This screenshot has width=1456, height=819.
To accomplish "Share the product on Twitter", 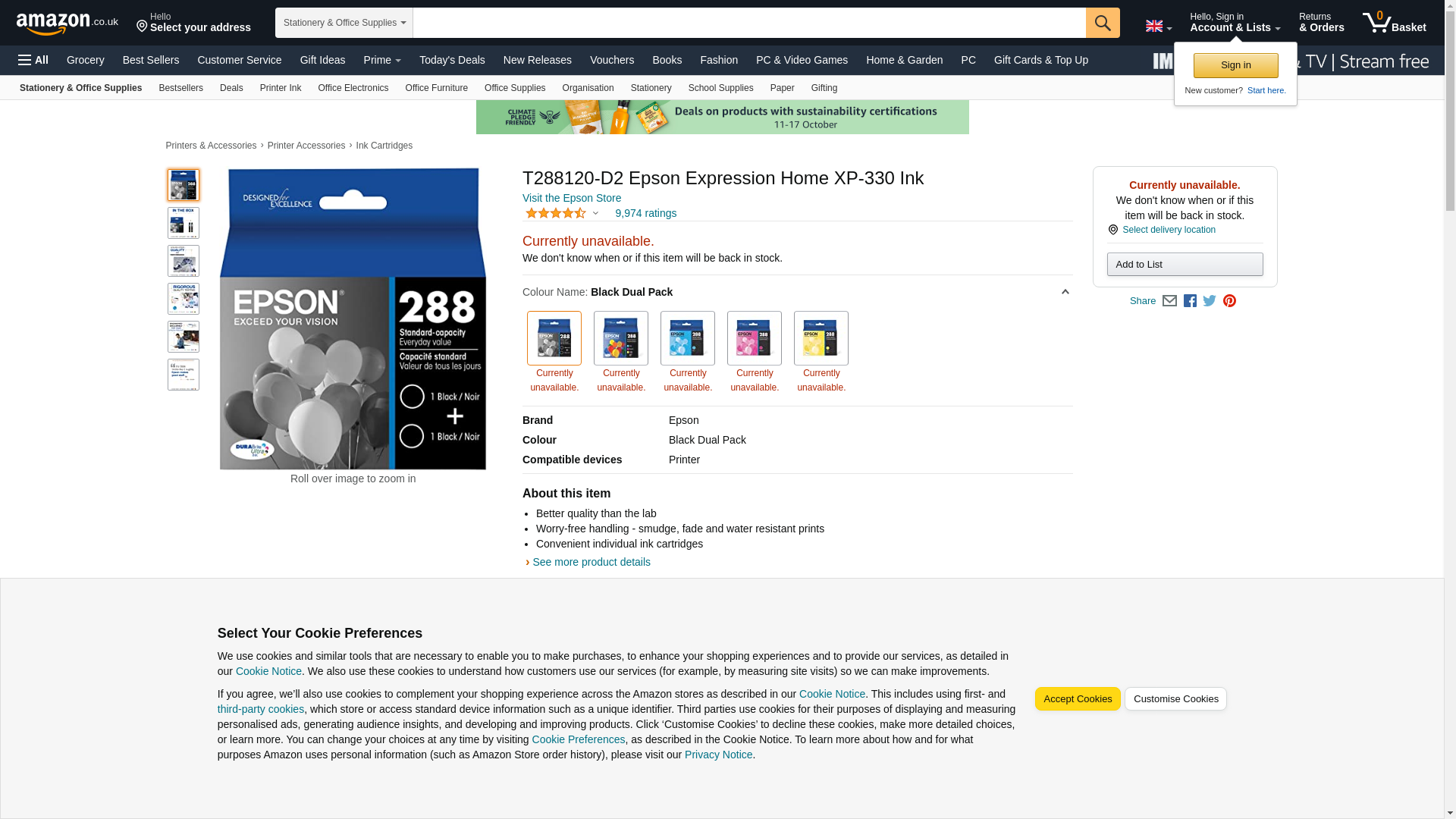I will click(x=1210, y=301).
